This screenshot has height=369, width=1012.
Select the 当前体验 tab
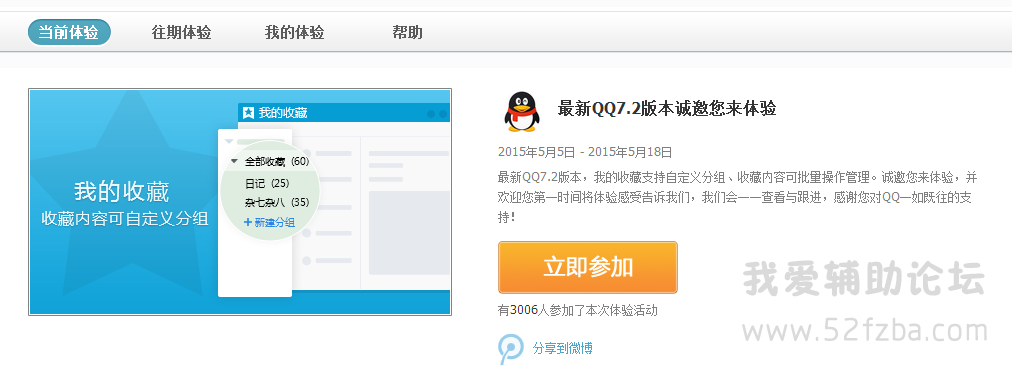pos(69,32)
